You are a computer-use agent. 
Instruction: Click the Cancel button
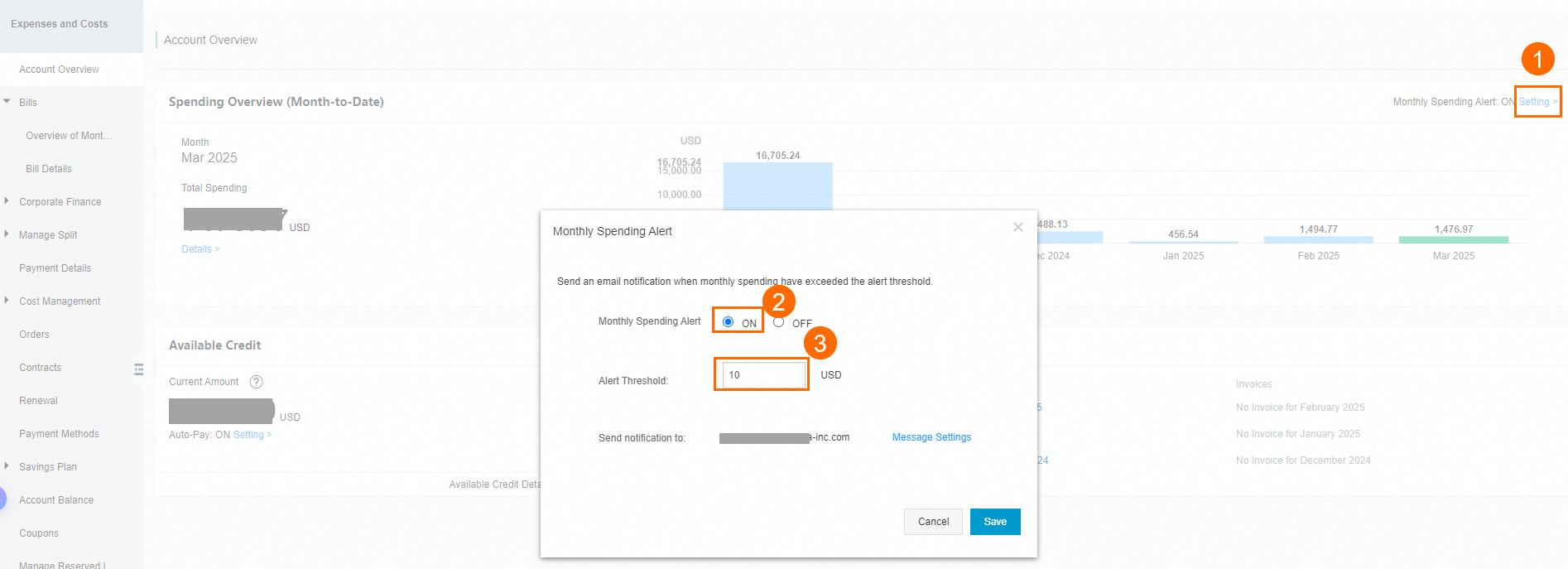pyautogui.click(x=933, y=522)
